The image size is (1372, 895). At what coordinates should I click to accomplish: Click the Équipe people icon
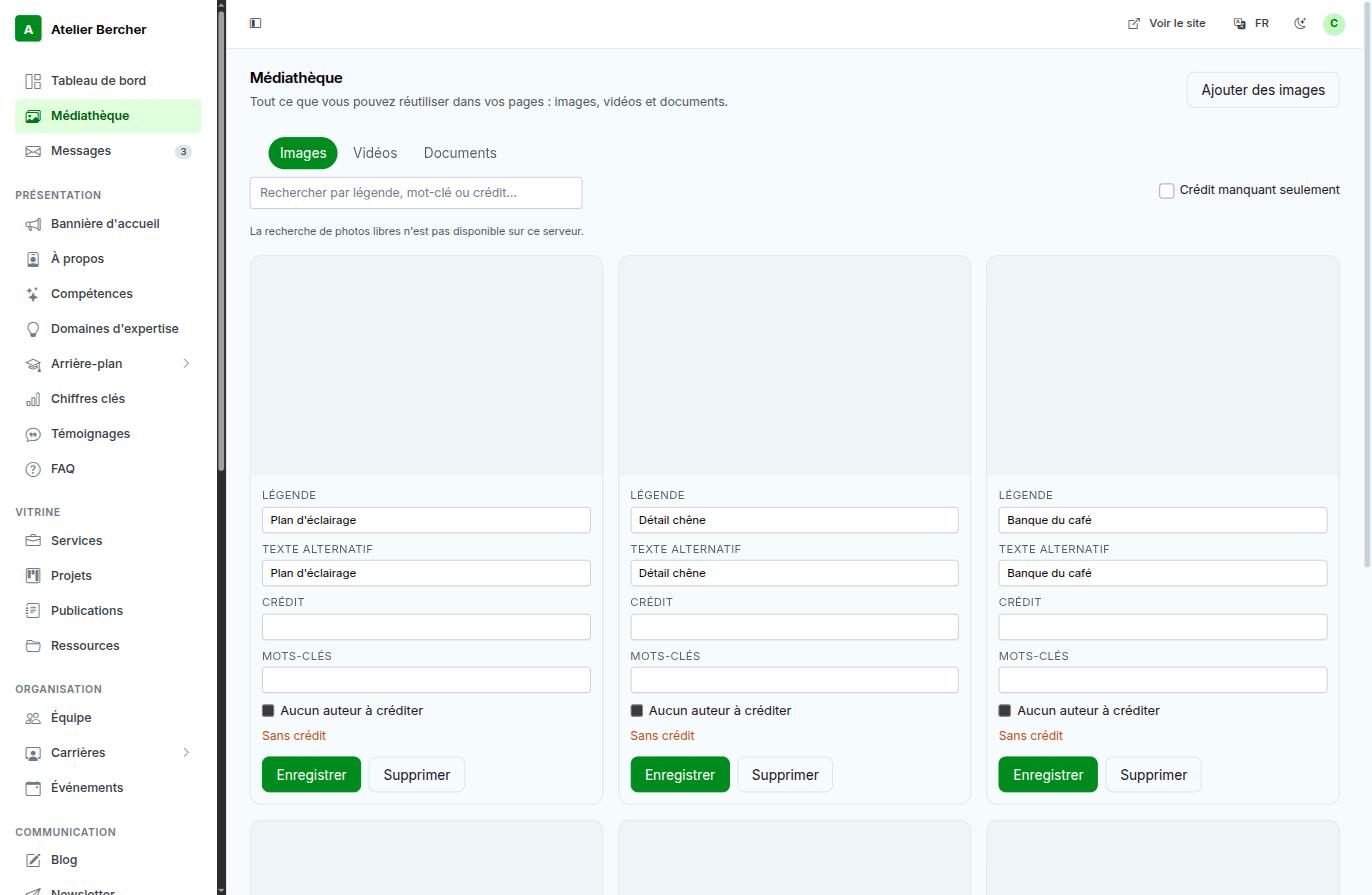pyautogui.click(x=33, y=718)
